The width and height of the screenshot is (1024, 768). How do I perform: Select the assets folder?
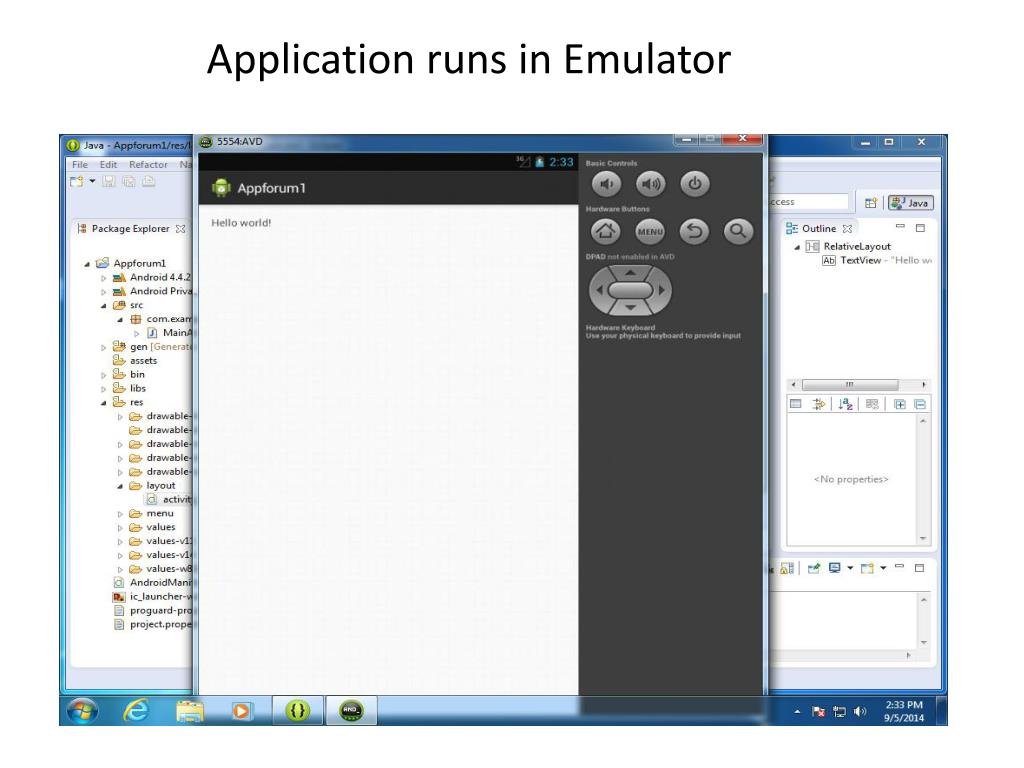pos(135,360)
